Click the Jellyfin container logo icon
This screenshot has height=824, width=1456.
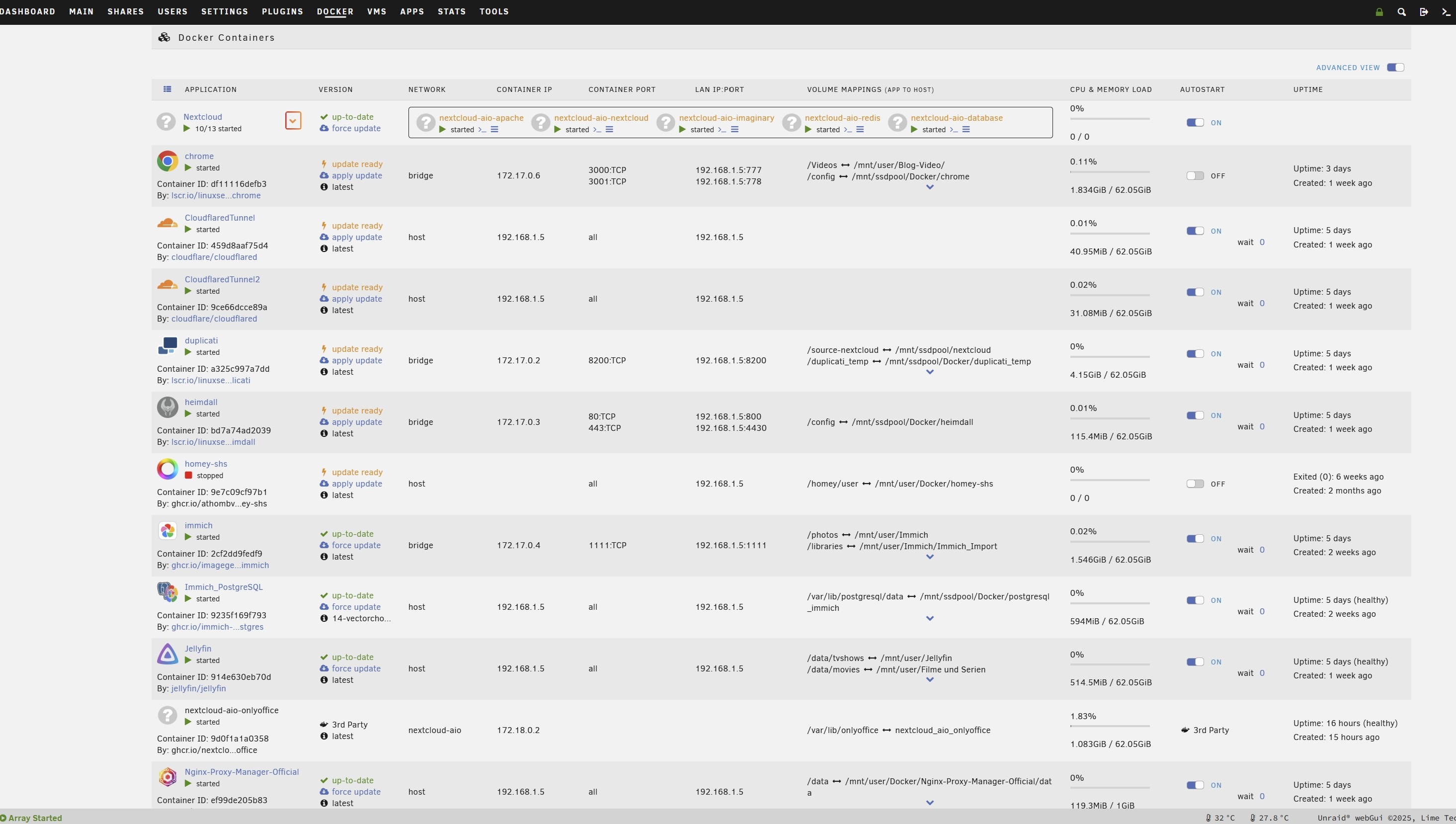click(x=167, y=654)
